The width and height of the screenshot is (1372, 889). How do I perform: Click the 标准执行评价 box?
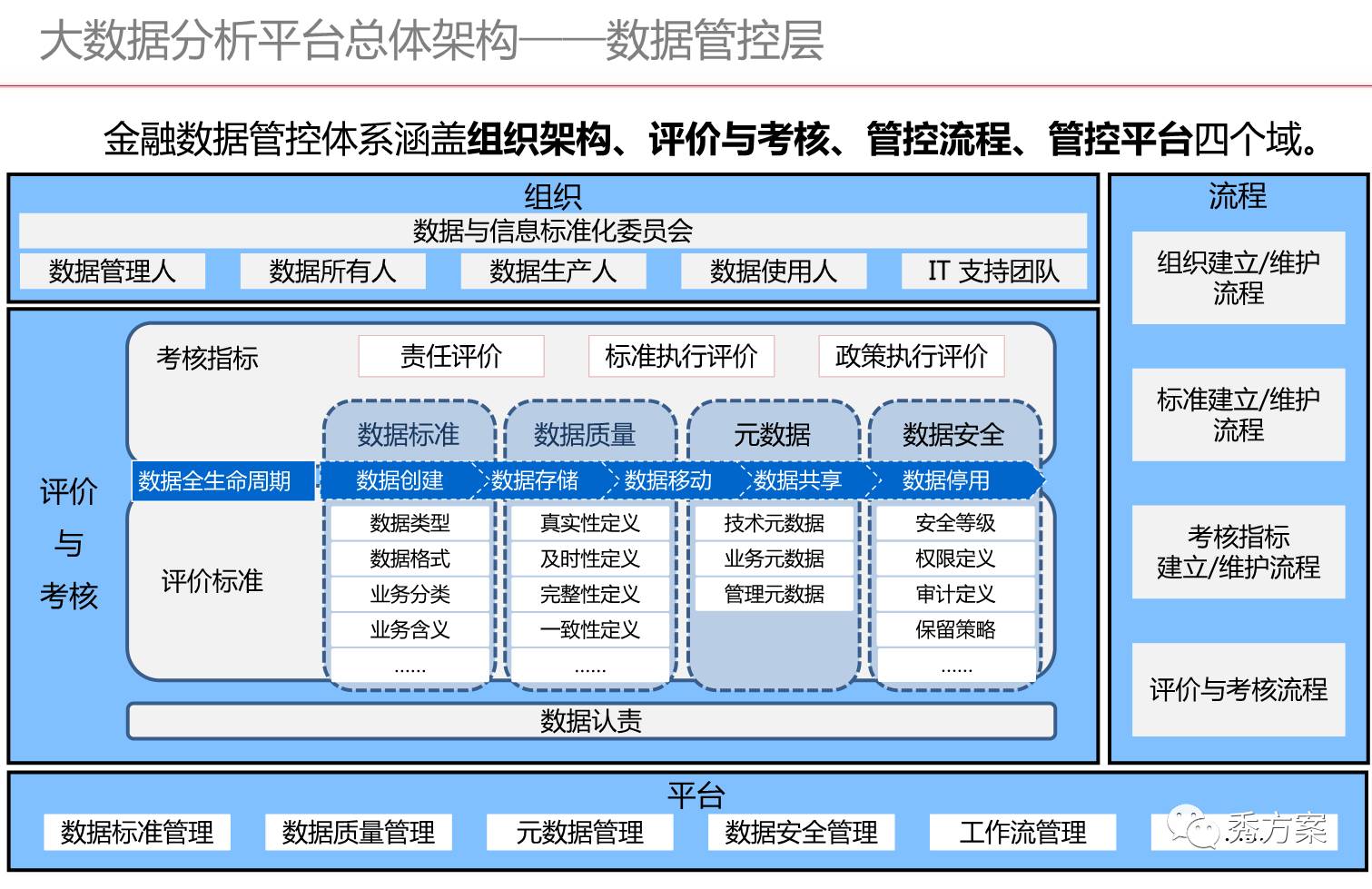[681, 356]
